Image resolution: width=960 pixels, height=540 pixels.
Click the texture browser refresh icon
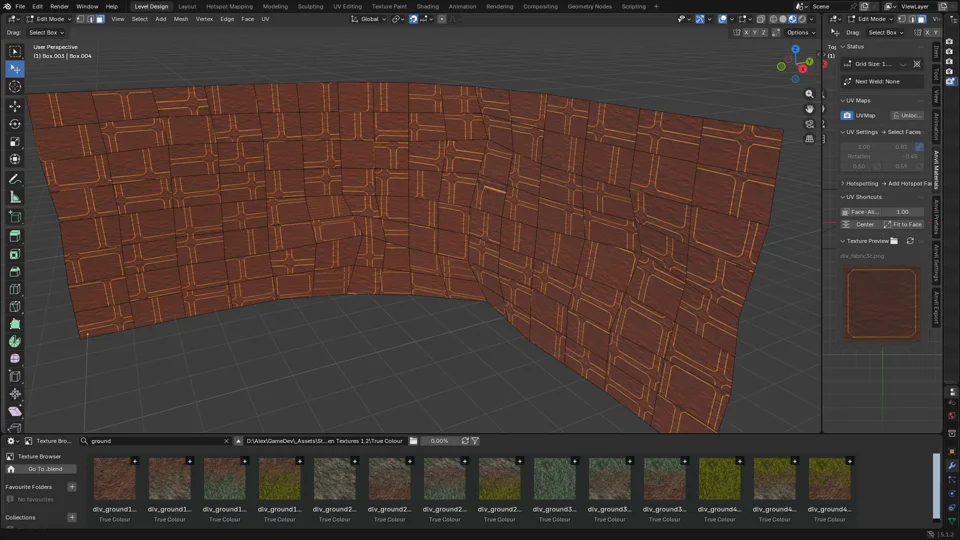click(x=465, y=441)
